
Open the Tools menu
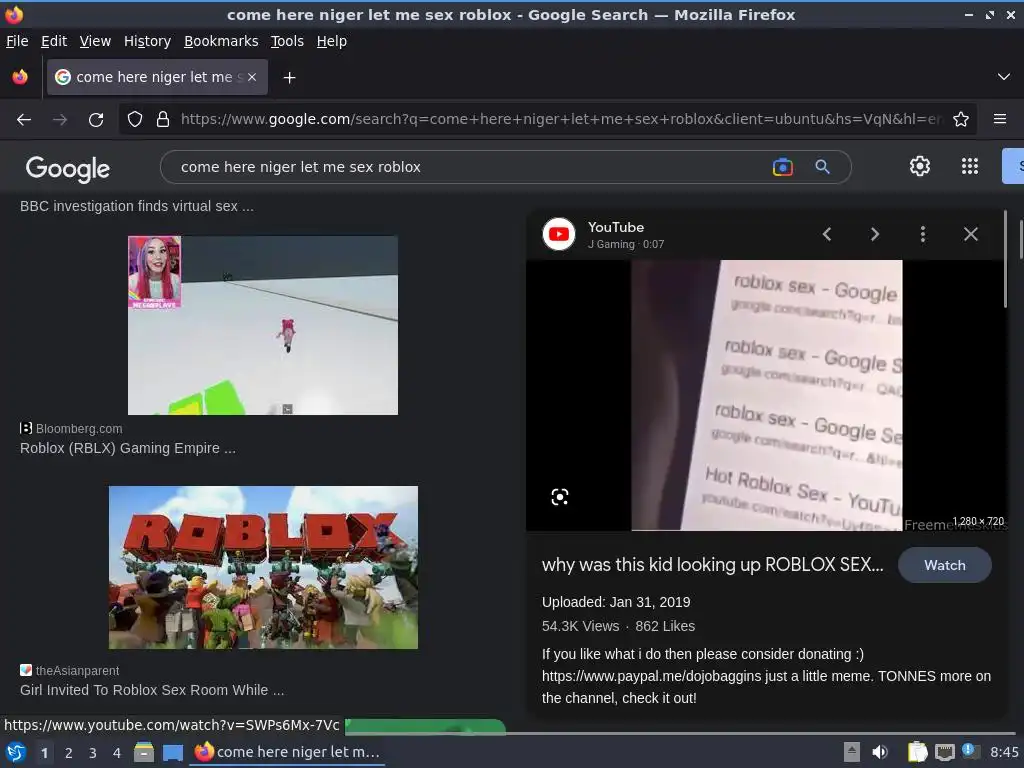[x=287, y=41]
